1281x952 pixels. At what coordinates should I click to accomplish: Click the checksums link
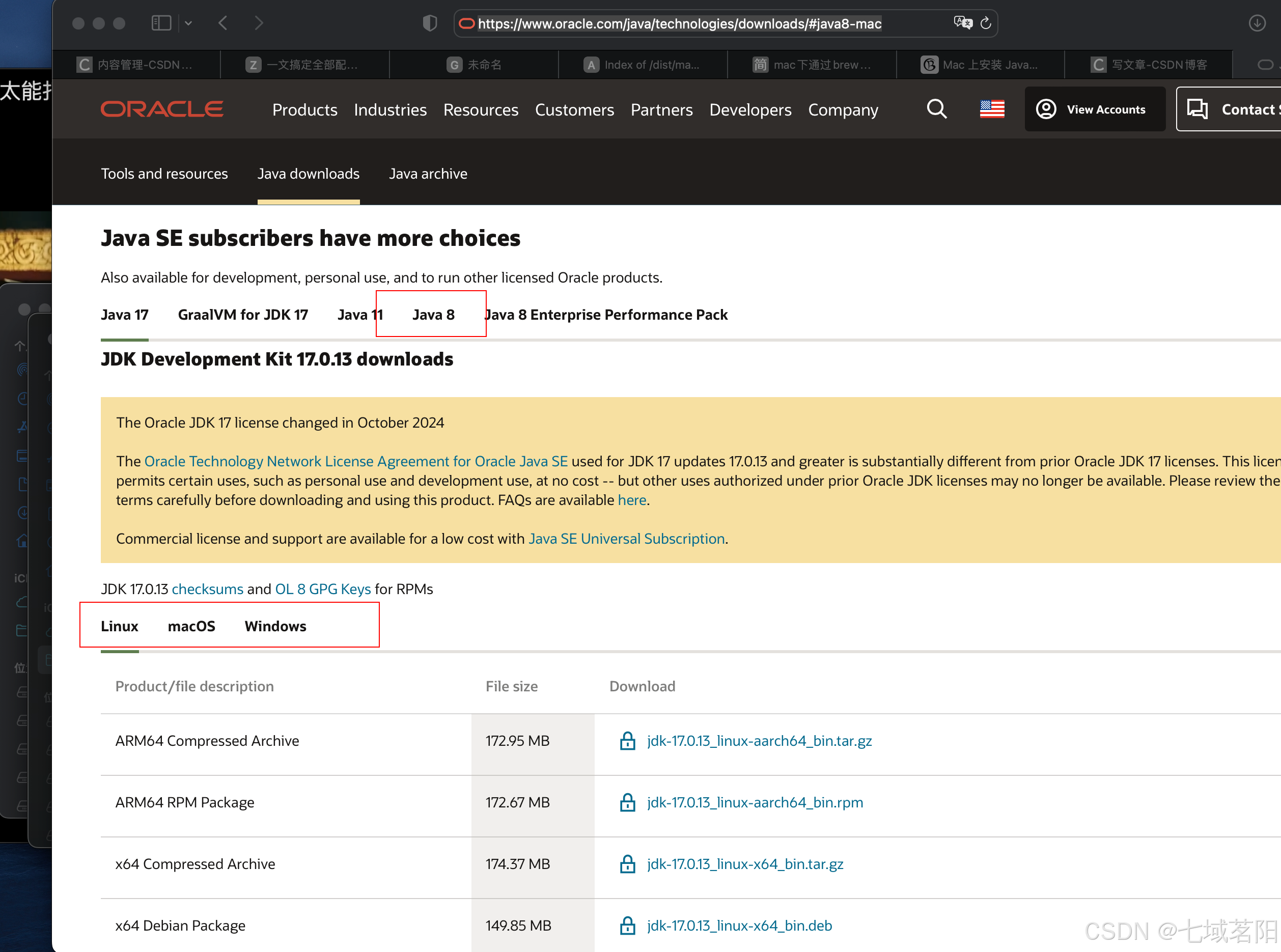[207, 589]
